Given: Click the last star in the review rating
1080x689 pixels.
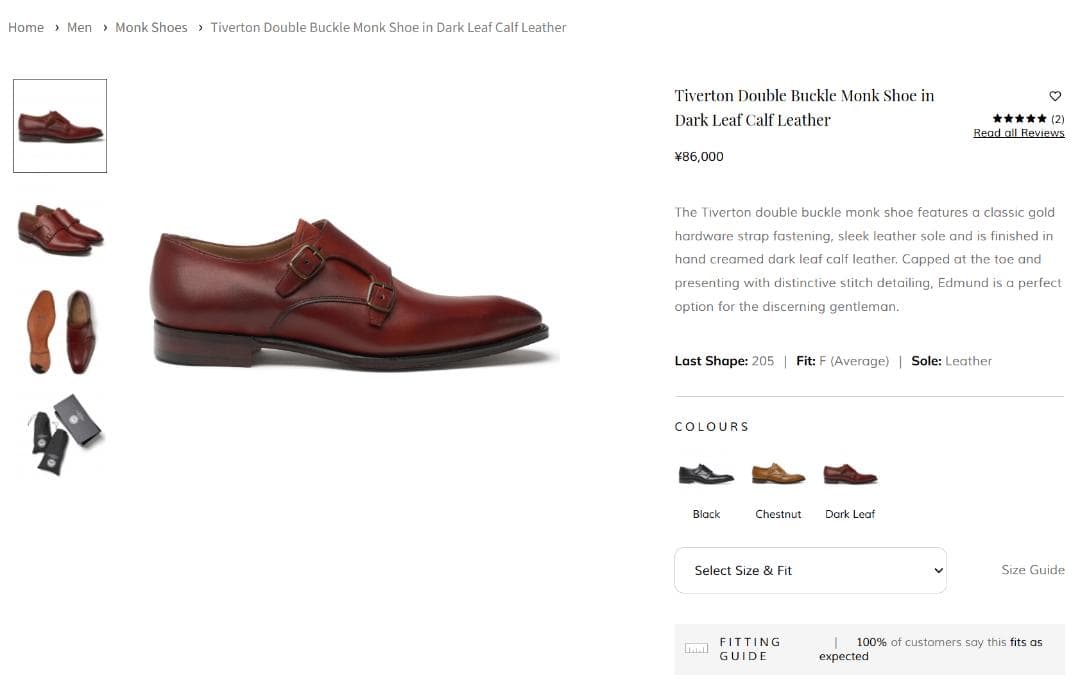Looking at the screenshot, I should [x=1042, y=117].
